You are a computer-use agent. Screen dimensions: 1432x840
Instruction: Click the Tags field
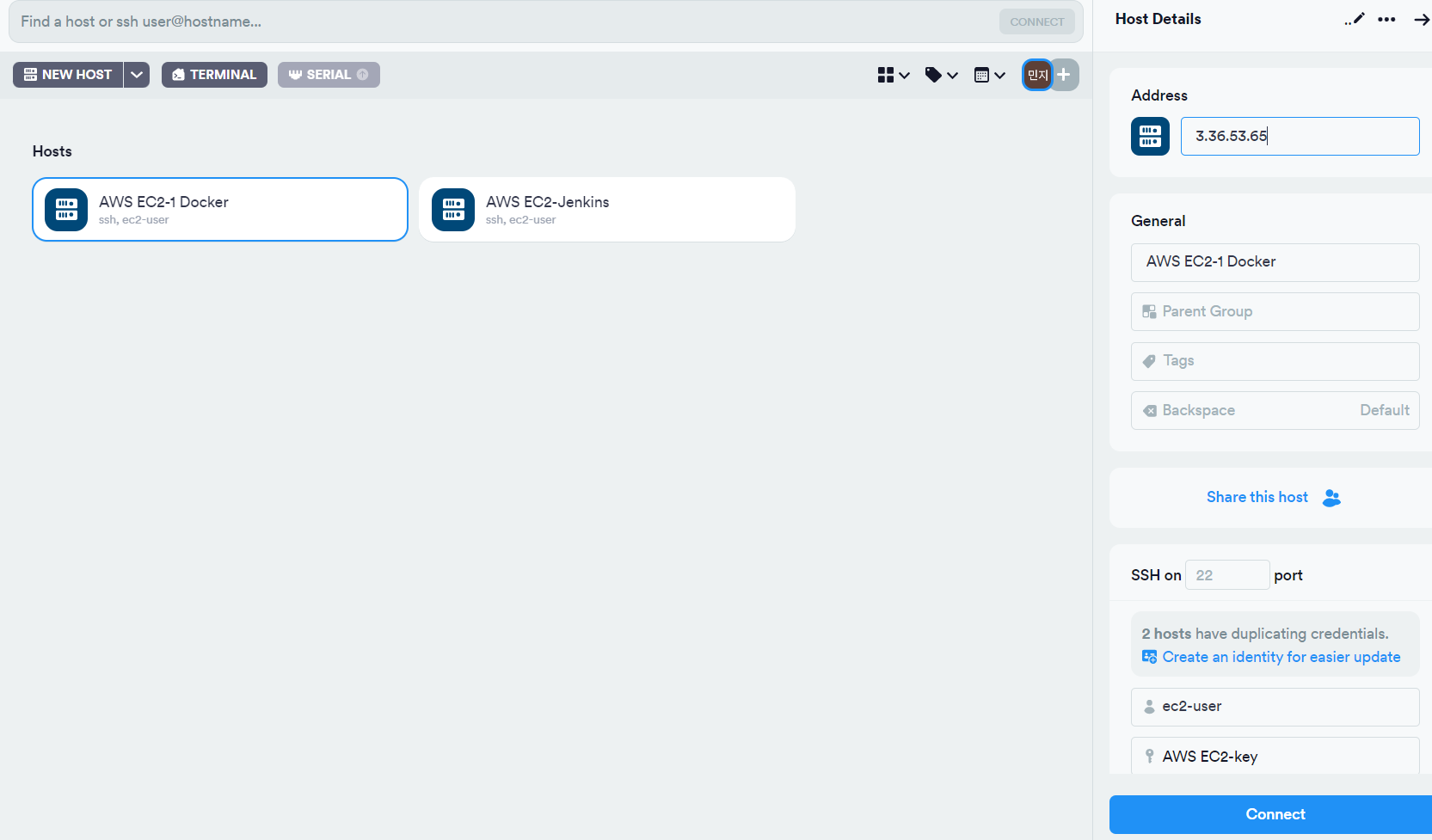pyautogui.click(x=1275, y=361)
